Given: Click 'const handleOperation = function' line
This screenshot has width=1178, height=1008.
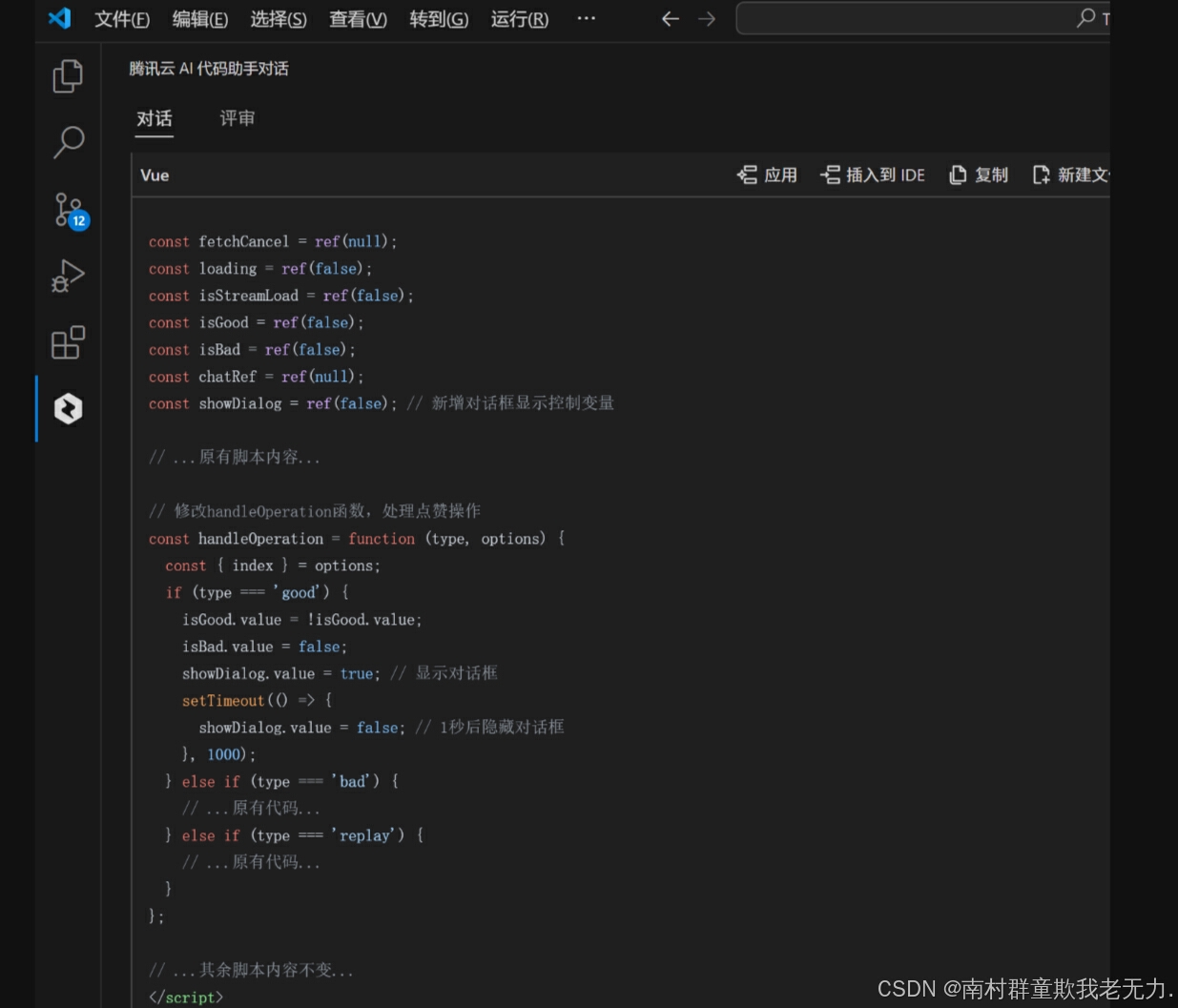Looking at the screenshot, I should tap(357, 539).
